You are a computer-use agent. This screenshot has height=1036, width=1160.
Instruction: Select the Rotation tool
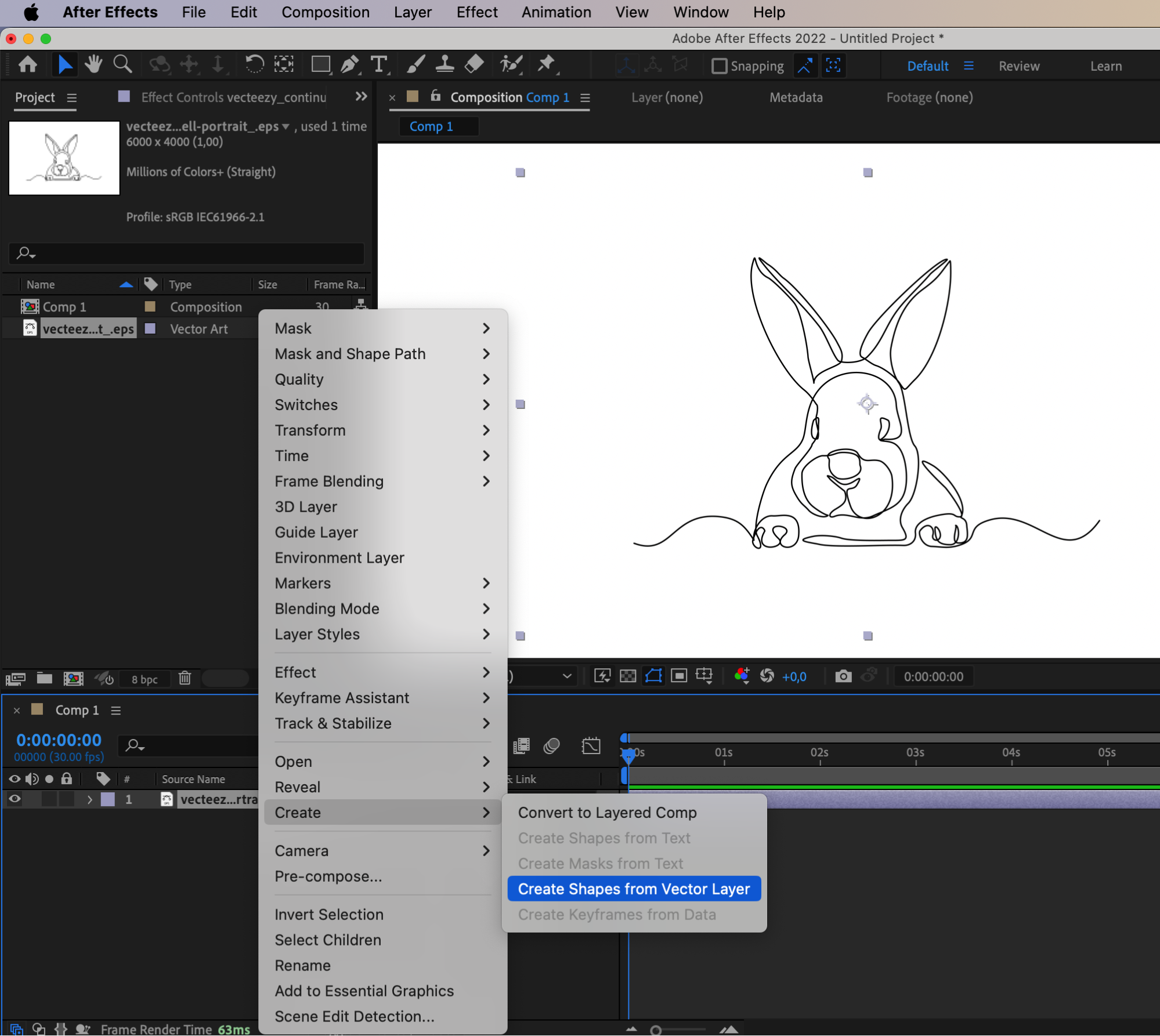254,64
